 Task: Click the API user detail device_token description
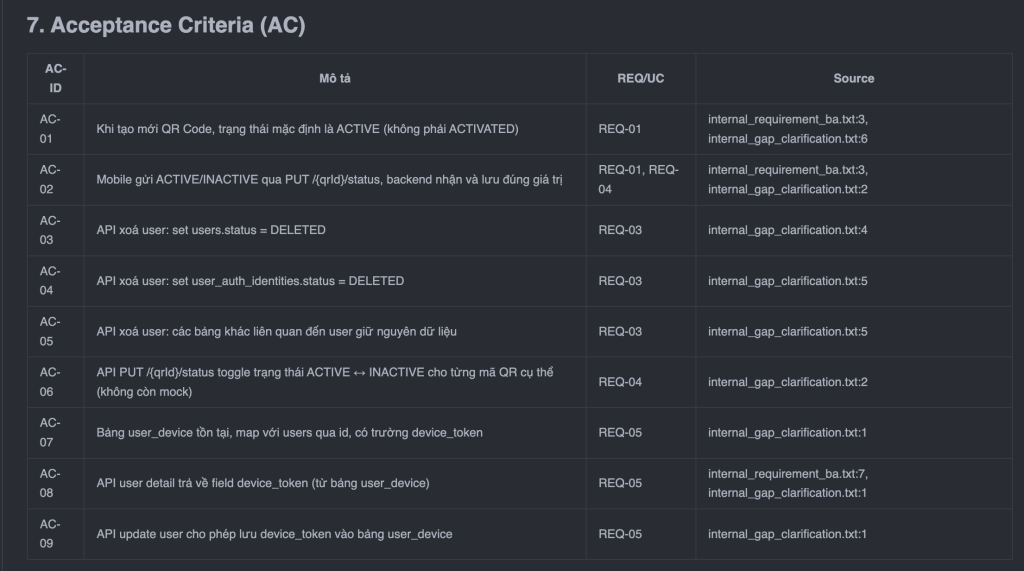pyautogui.click(x=263, y=483)
